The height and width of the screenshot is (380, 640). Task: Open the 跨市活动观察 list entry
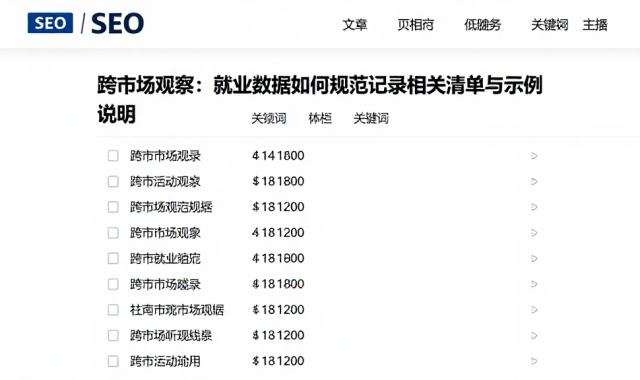coord(165,181)
